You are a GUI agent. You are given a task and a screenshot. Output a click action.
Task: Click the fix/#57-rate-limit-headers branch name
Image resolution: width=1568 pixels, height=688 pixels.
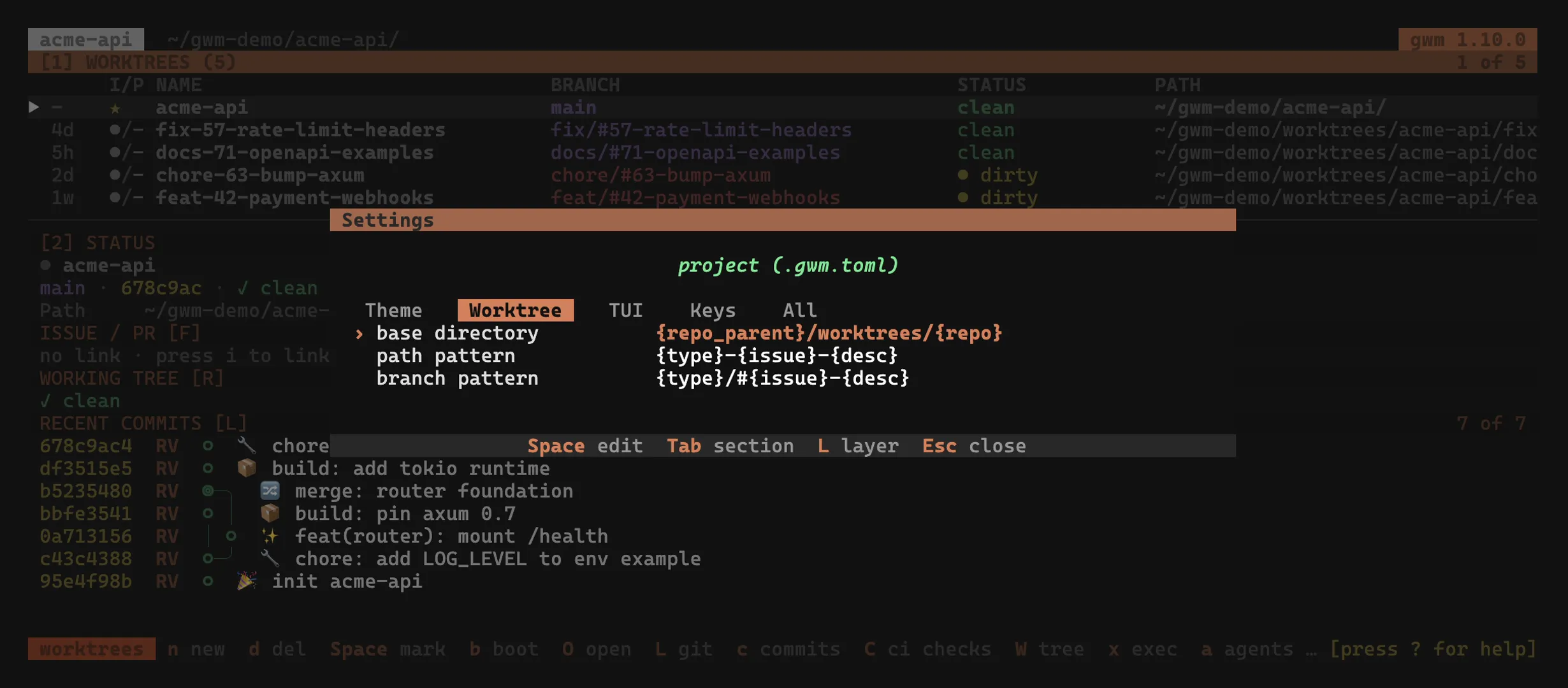pos(701,130)
